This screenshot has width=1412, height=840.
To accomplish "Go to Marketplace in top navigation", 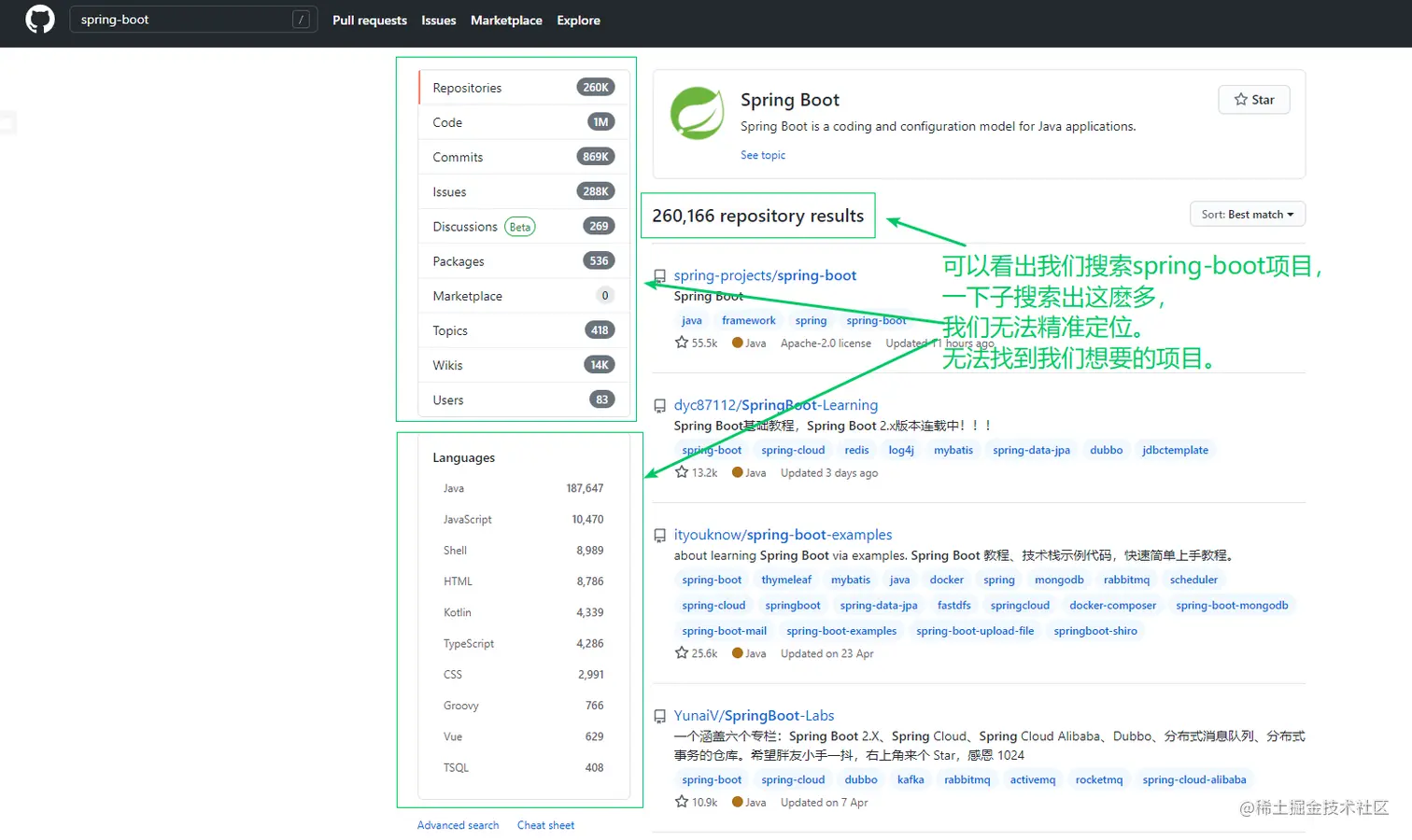I will [506, 21].
